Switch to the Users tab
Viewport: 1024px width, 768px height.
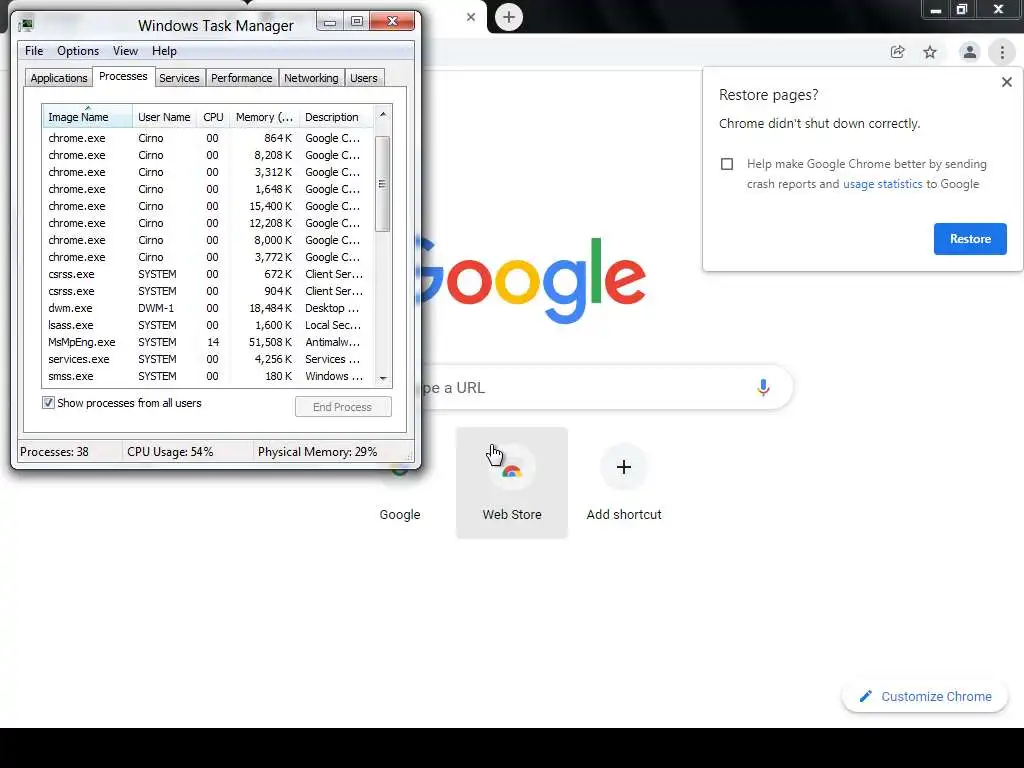coord(364,78)
